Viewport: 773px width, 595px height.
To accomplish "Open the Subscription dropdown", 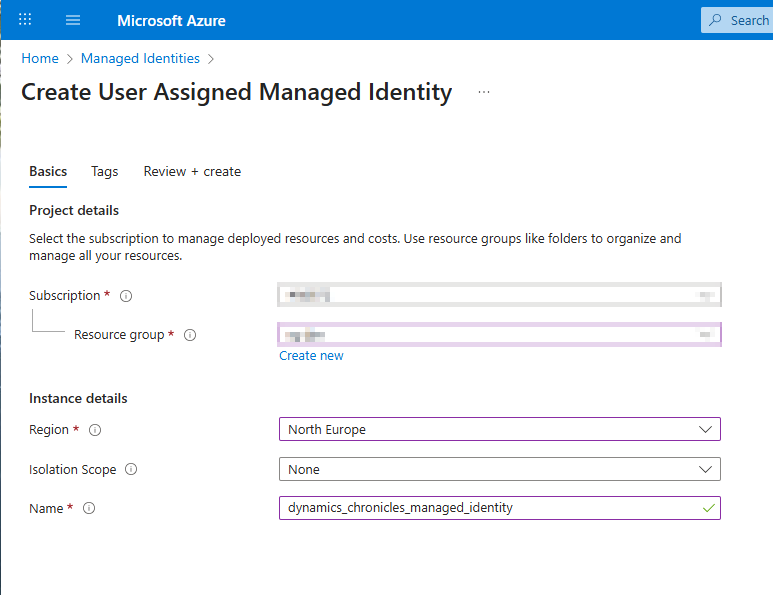I will click(499, 295).
